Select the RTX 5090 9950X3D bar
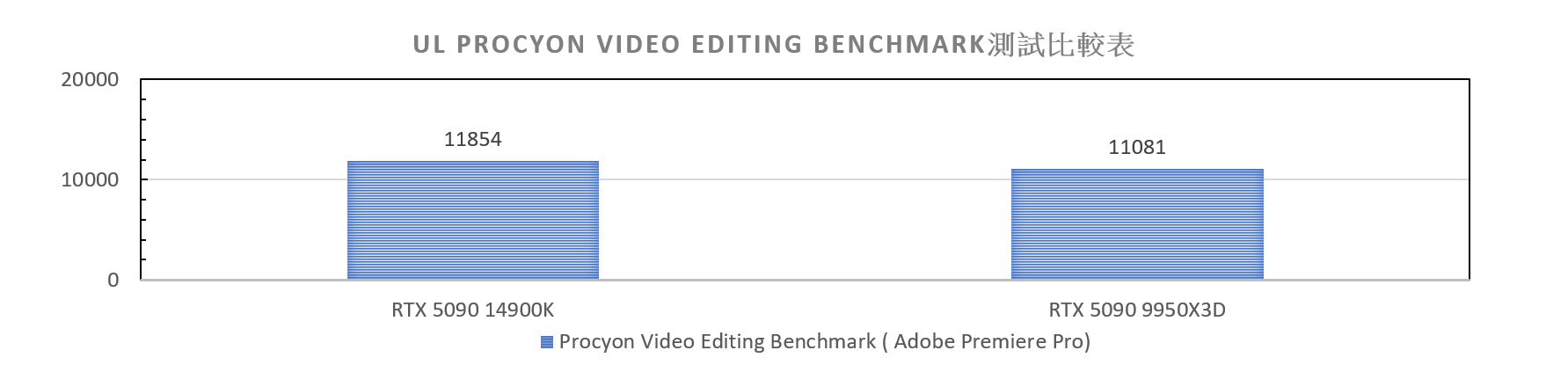The width and height of the screenshot is (1568, 365). tap(1137, 224)
